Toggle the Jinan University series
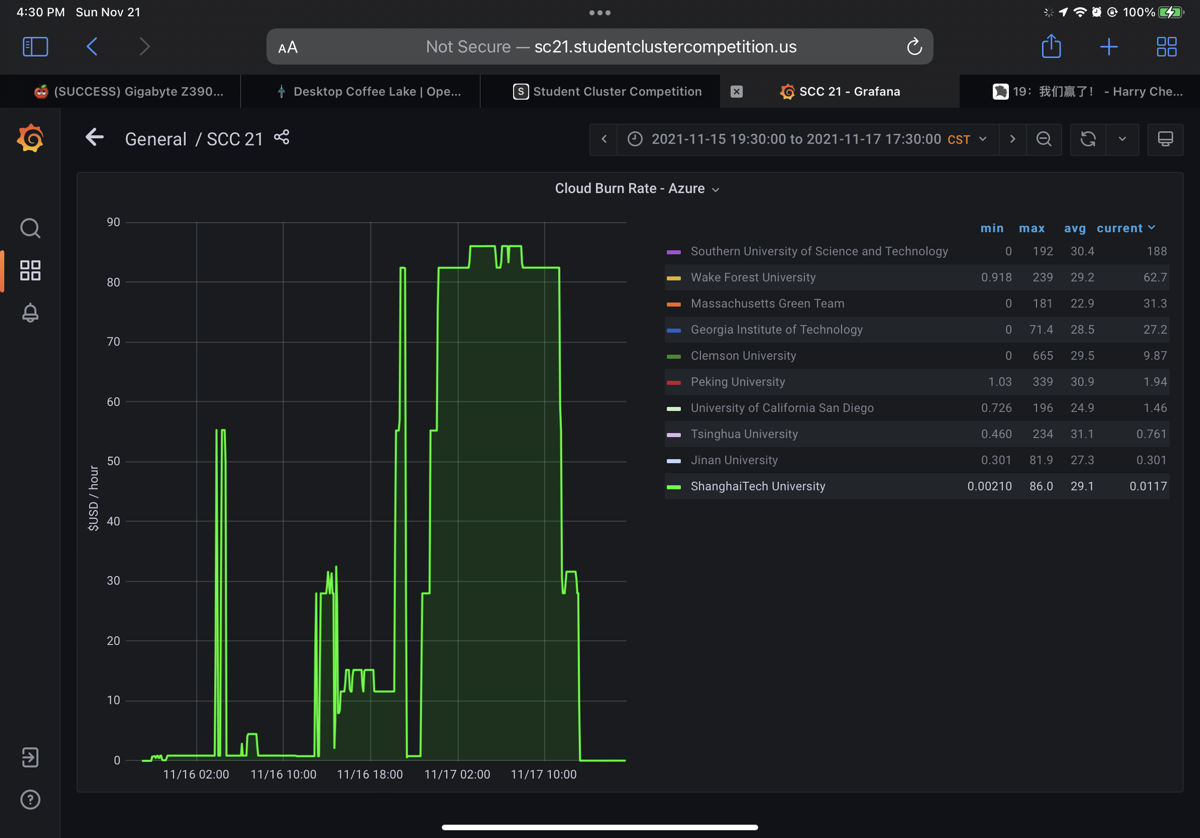This screenshot has width=1200, height=838. coord(734,460)
